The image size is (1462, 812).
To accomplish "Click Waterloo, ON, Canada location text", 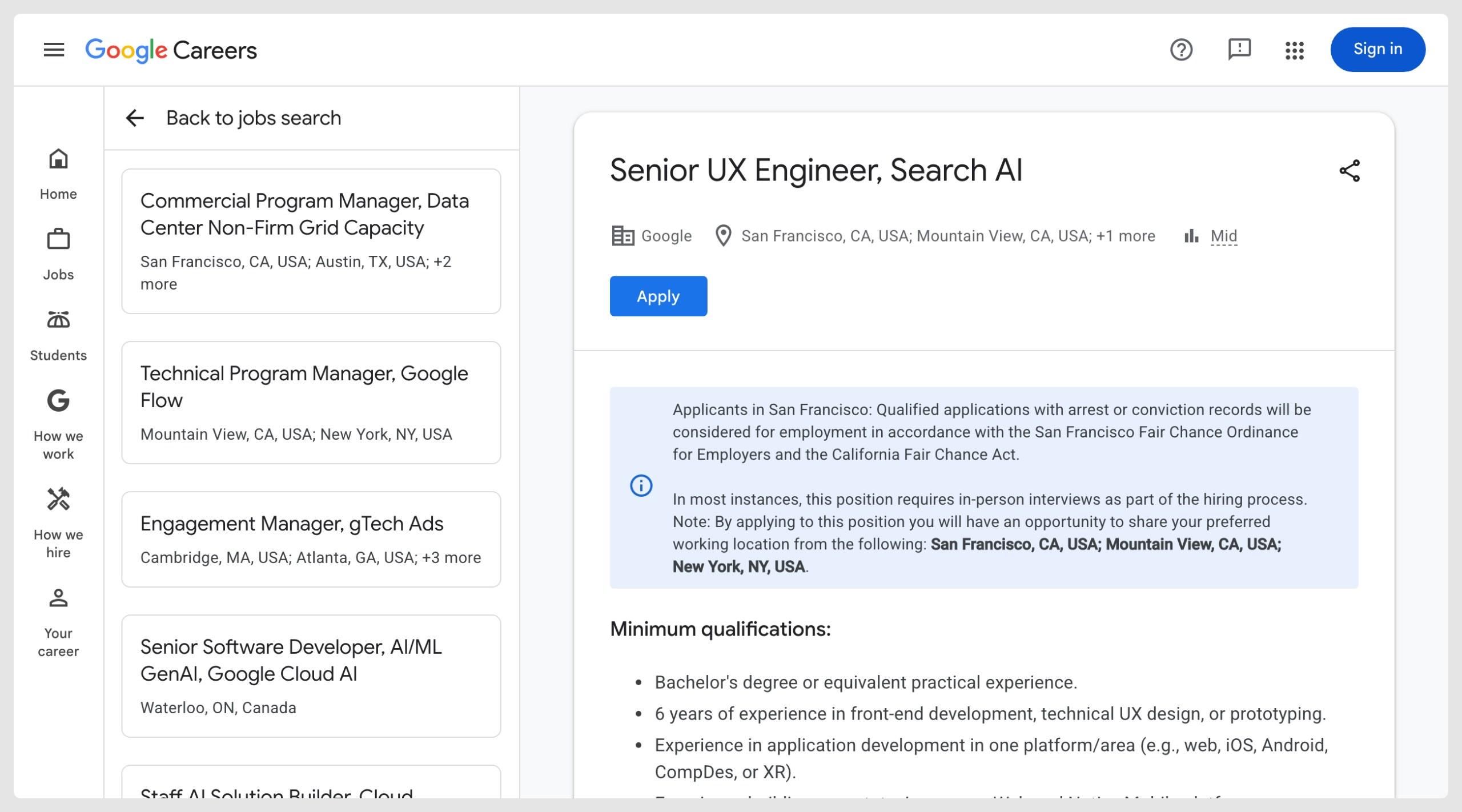I will (218, 708).
